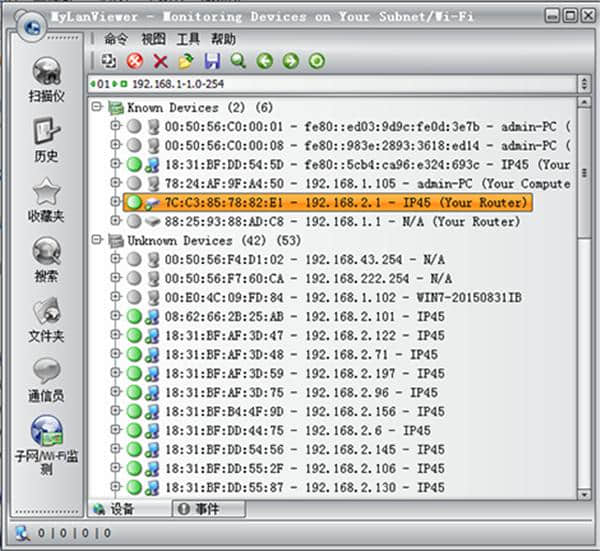This screenshot has width=600, height=551.
Task: Click the green left arrow back icon
Action: 264,61
